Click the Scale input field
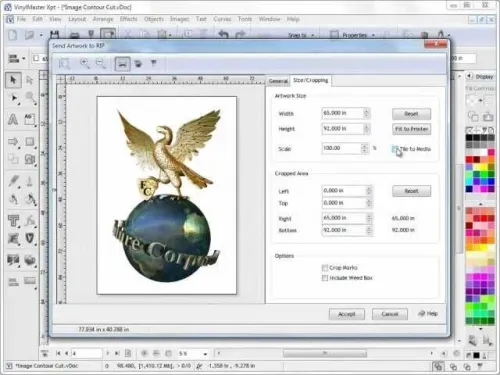This screenshot has width=500, height=375. [342, 148]
